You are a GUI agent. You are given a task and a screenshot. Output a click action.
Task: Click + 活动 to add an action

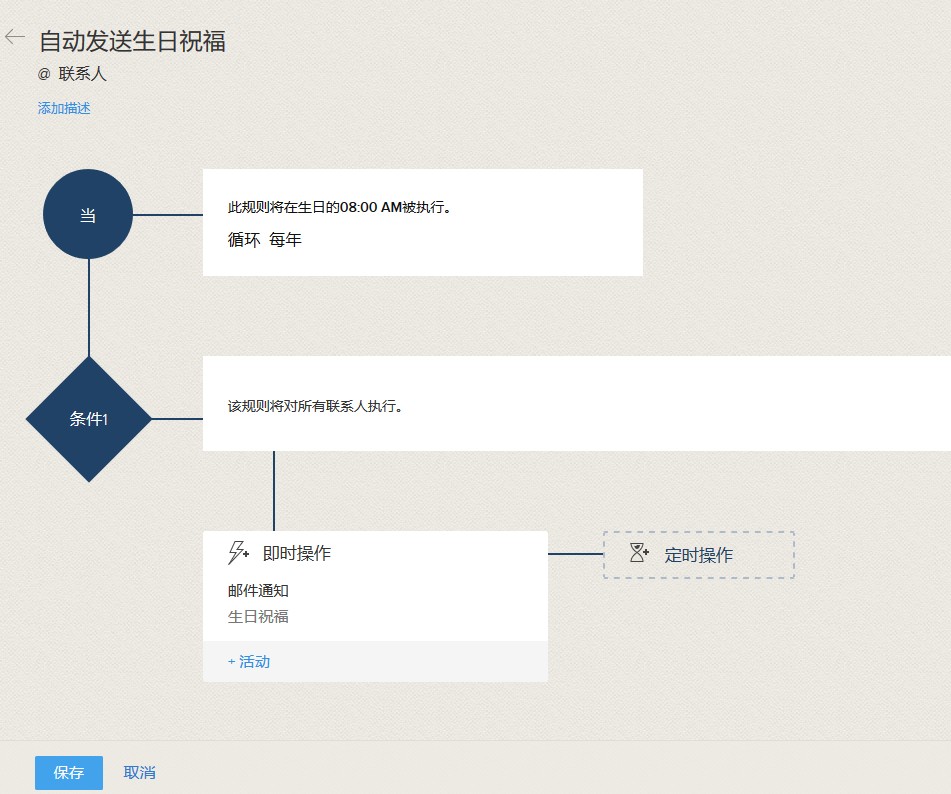click(249, 662)
